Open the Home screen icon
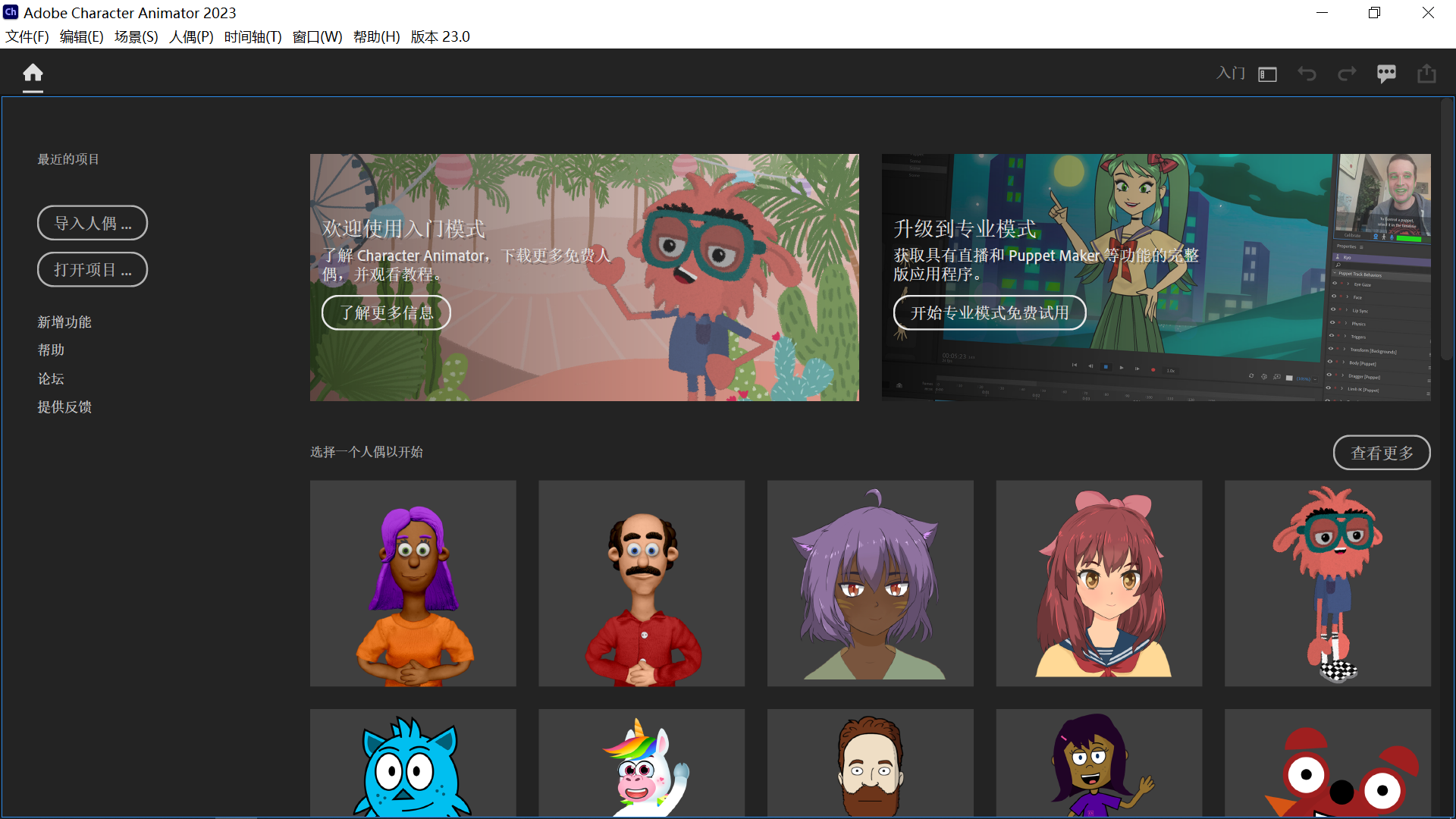The image size is (1456, 819). pos(33,74)
